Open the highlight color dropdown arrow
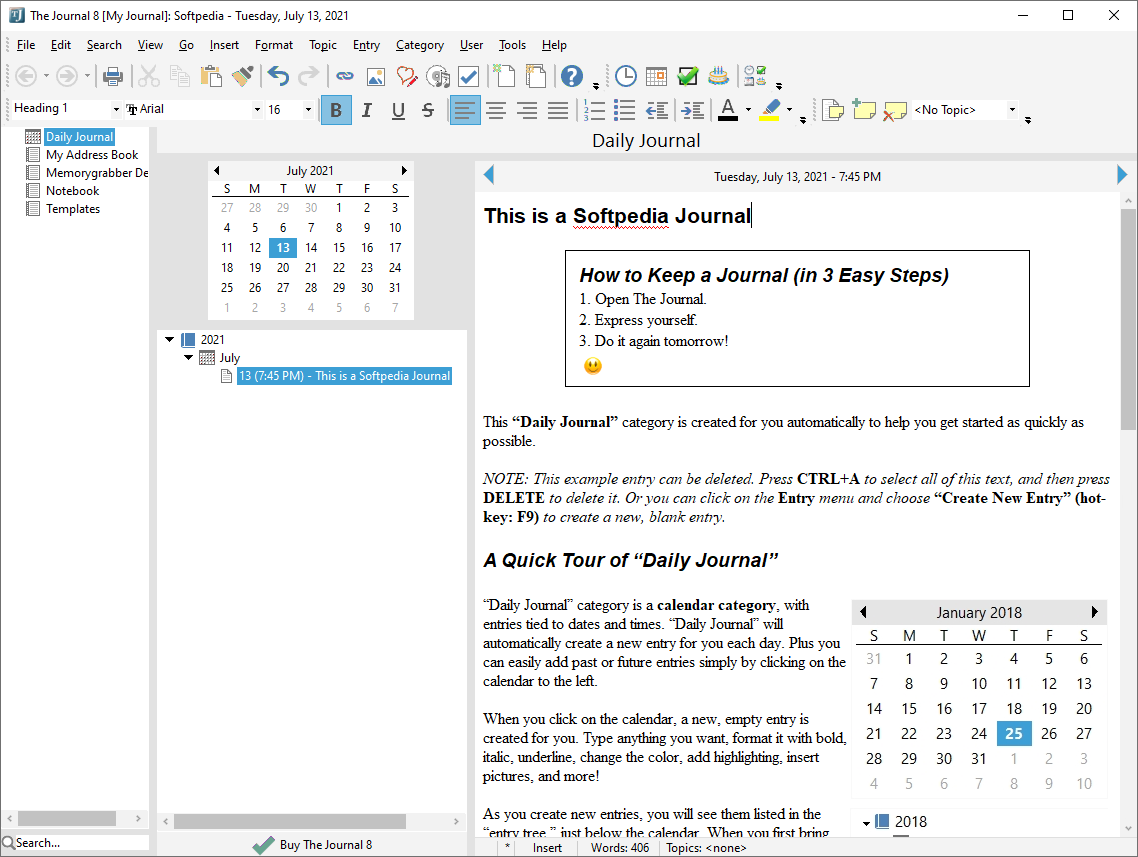Screen dimensions: 1138x857 (x=790, y=110)
